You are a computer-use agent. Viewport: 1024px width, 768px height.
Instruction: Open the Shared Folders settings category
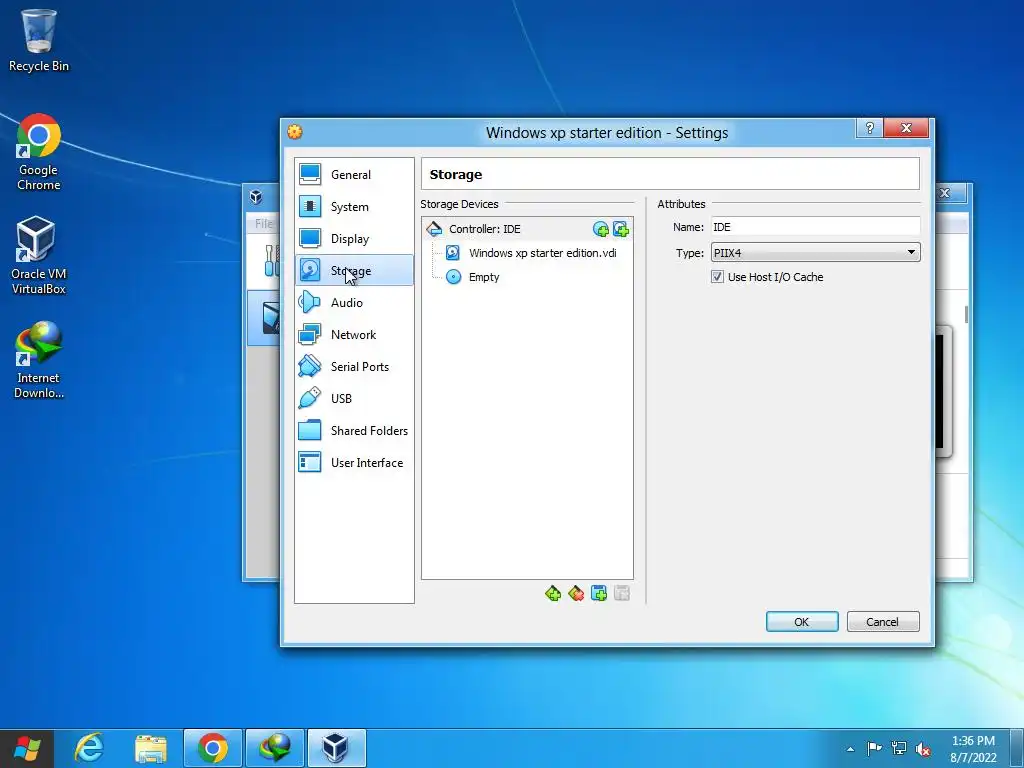coord(354,430)
